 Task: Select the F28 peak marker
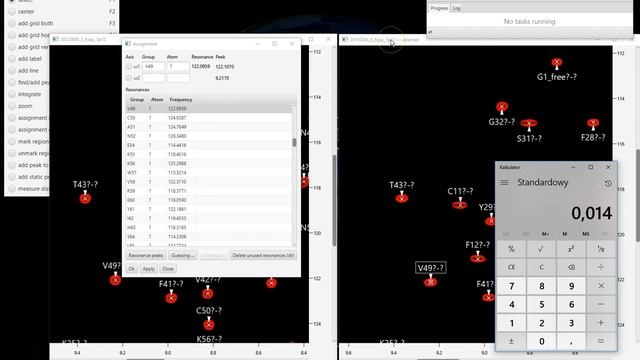593,122
